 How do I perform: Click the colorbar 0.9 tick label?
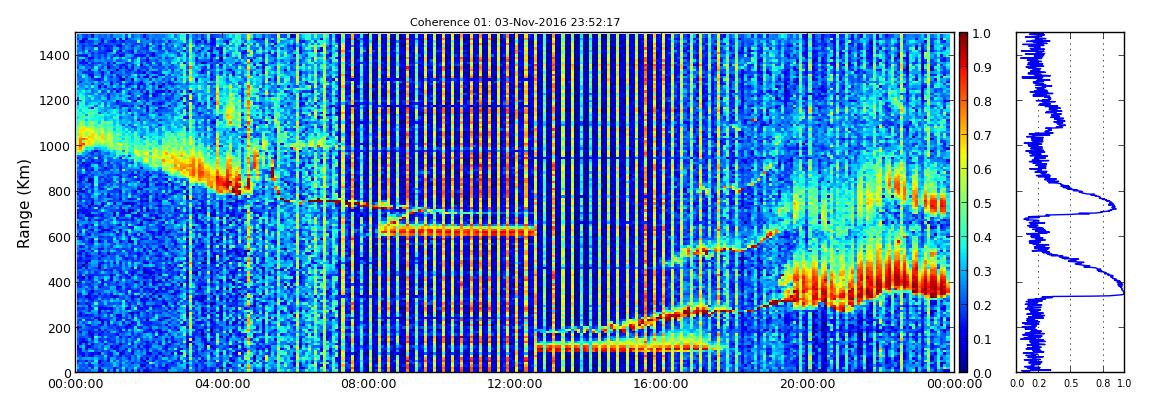[x=982, y=67]
